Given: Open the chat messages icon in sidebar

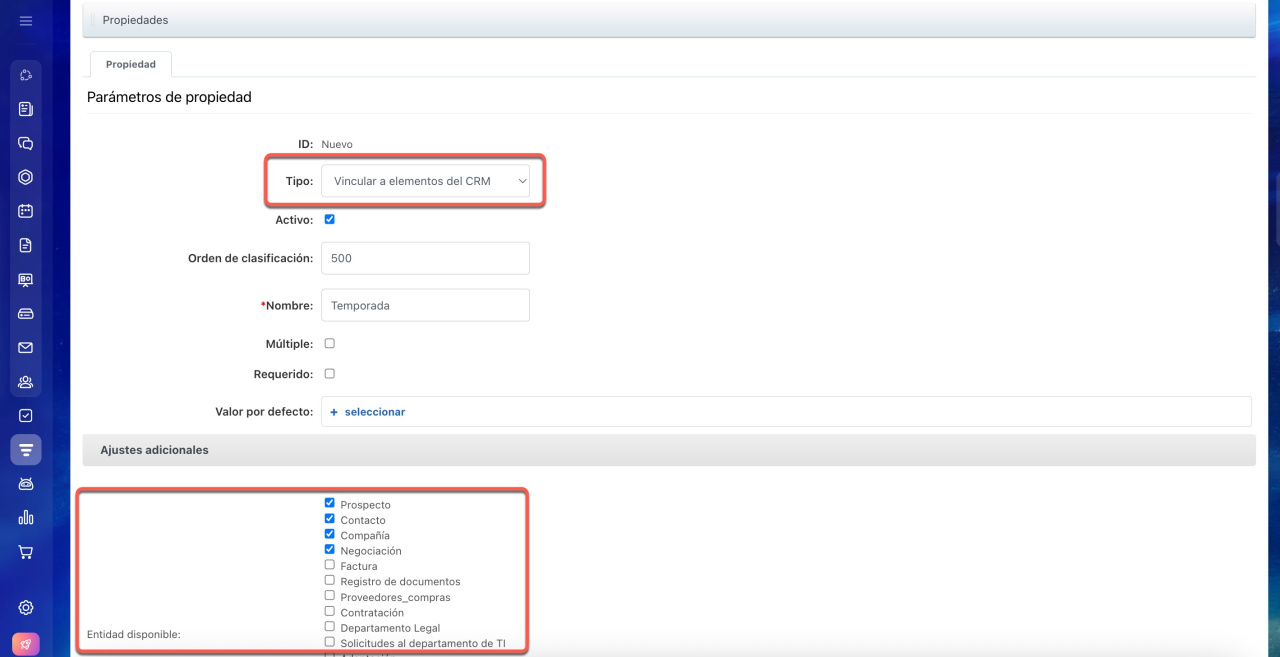Looking at the screenshot, I should (26, 143).
